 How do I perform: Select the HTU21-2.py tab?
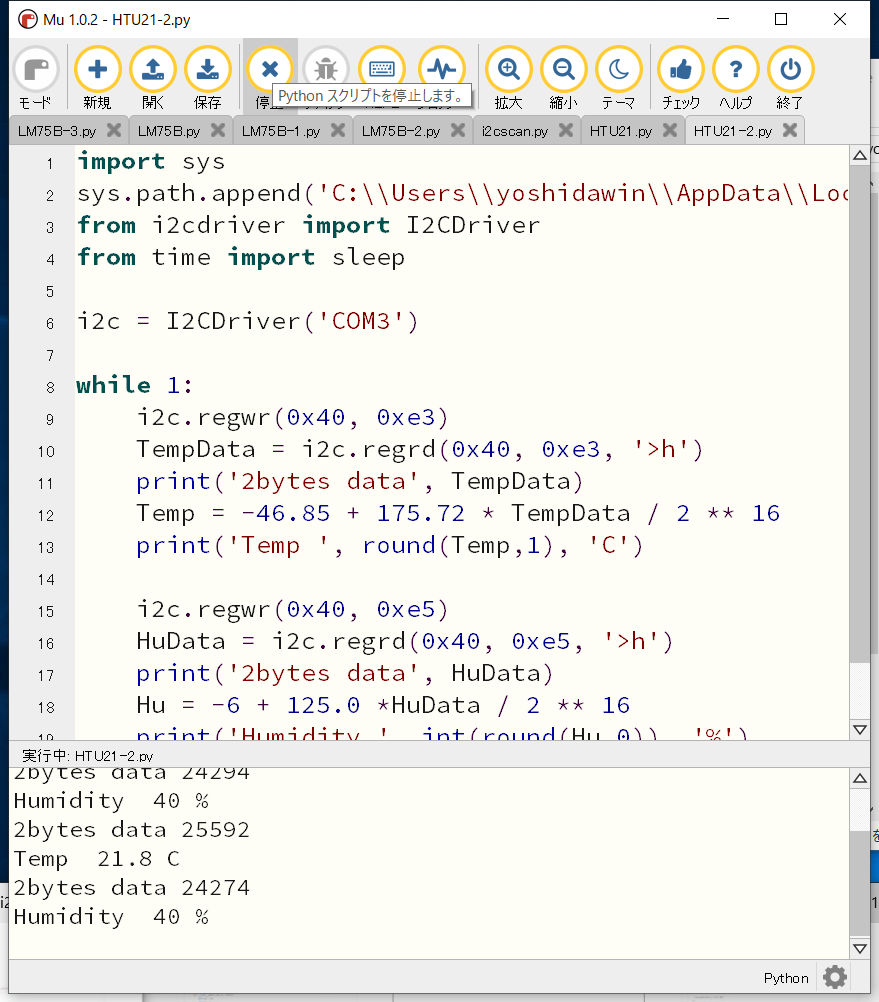pyautogui.click(x=733, y=131)
